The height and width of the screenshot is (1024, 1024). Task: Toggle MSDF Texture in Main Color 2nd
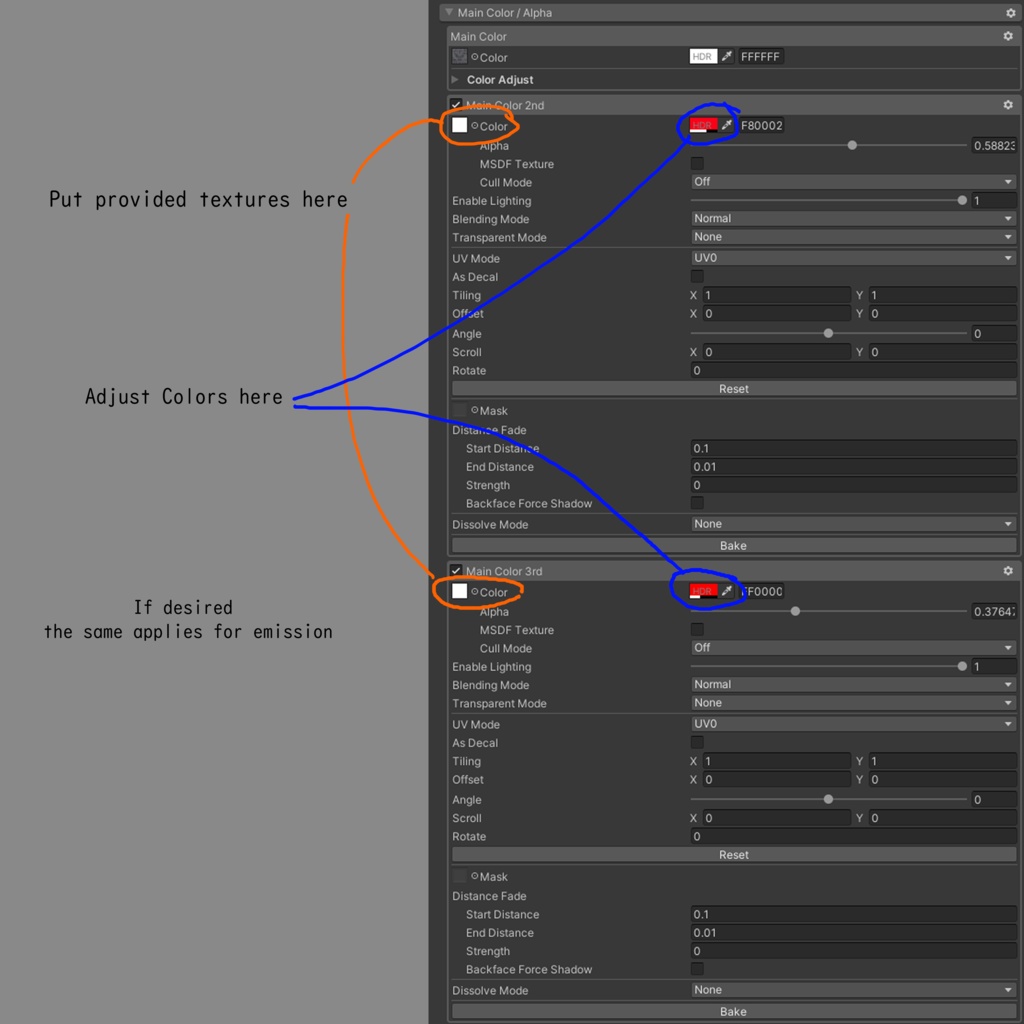tap(697, 163)
